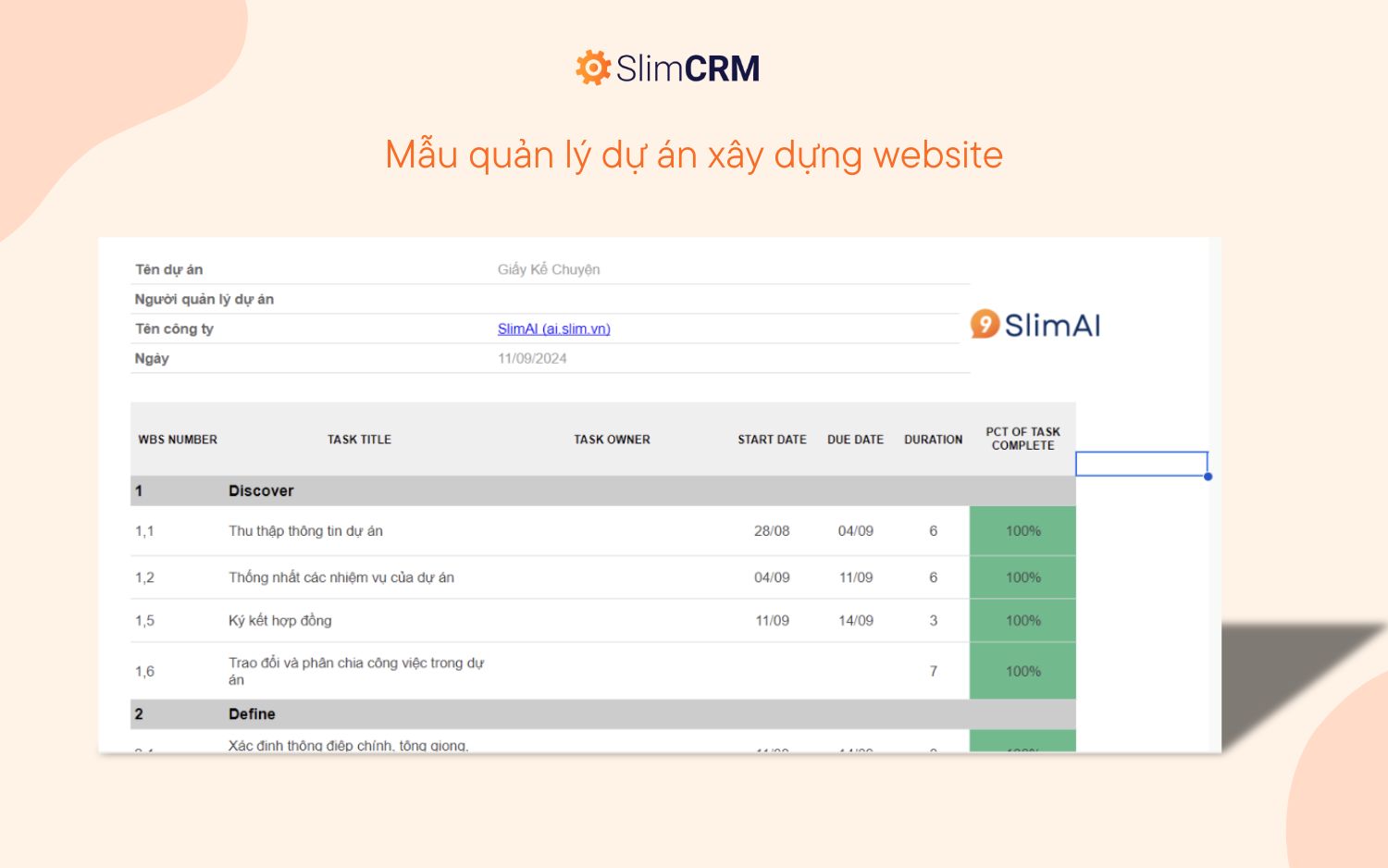Click the date cell 11/09/2024
The width and height of the screenshot is (1388, 868).
530,358
